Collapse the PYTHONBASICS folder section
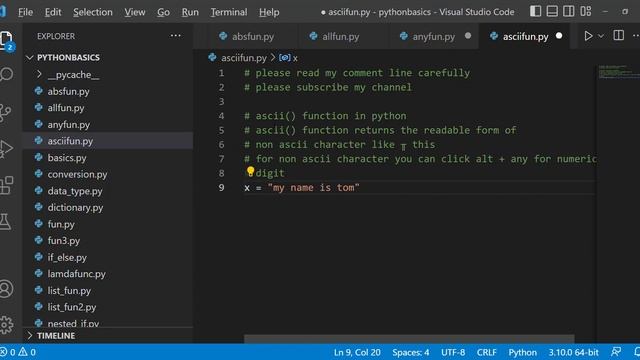The image size is (640, 360). click(107, 58)
